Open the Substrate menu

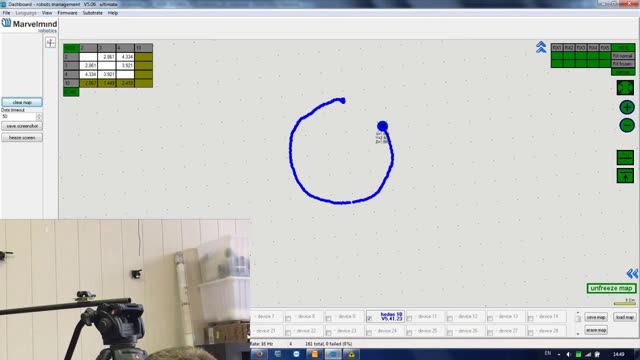(x=93, y=13)
